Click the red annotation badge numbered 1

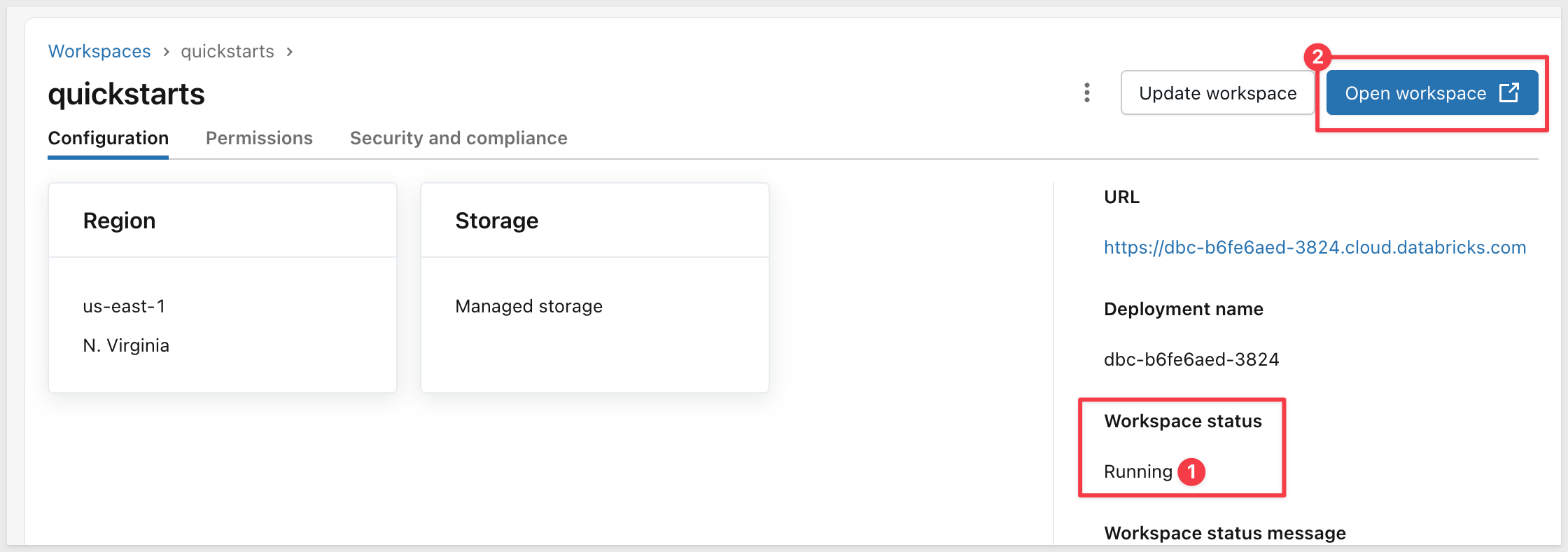(1191, 471)
